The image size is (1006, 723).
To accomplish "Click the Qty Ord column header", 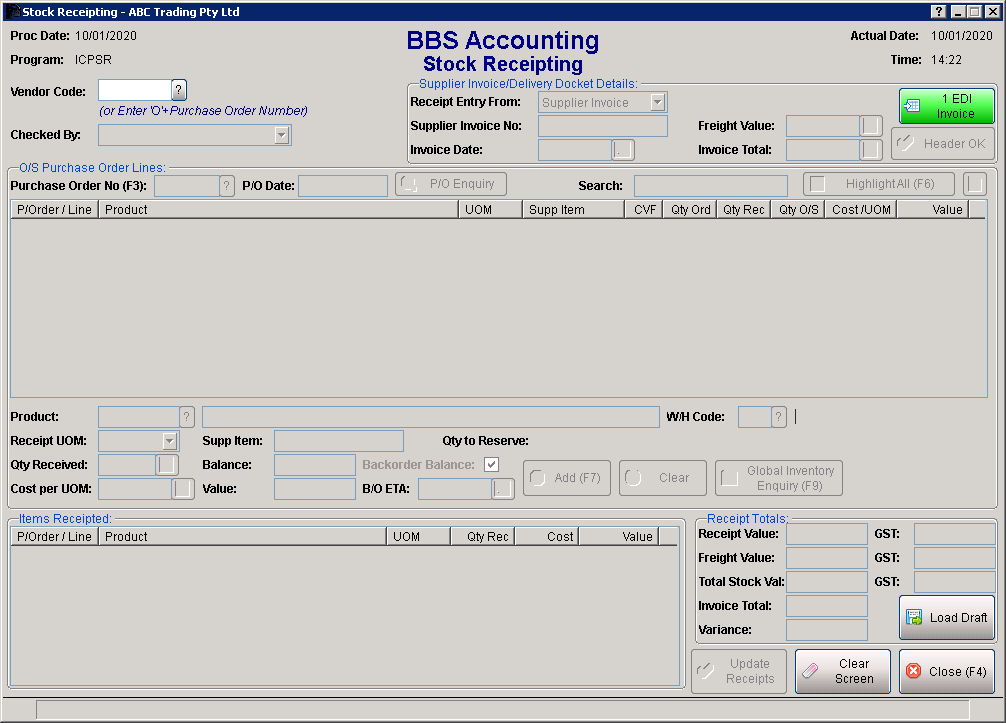I will click(x=690, y=209).
